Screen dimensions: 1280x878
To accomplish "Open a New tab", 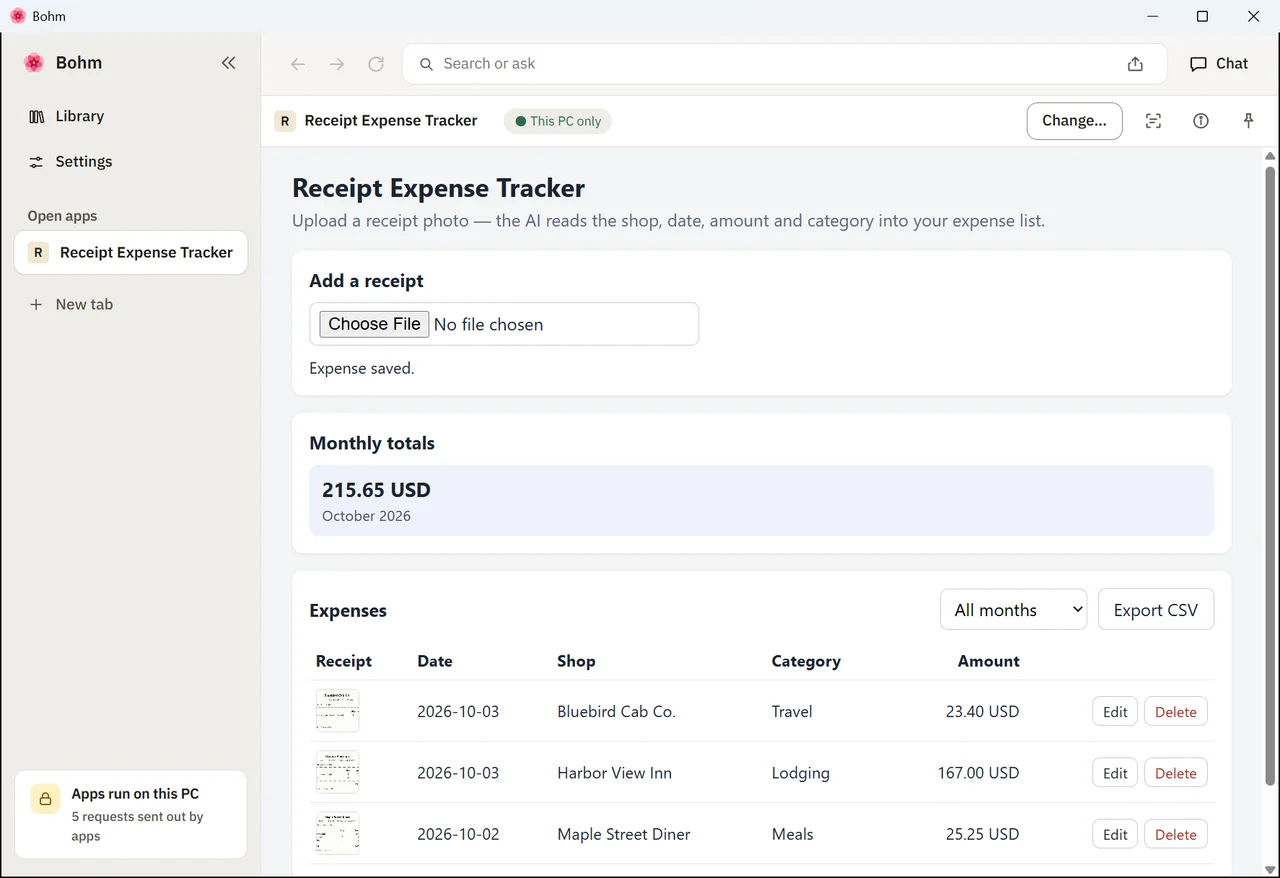I will tap(131, 304).
